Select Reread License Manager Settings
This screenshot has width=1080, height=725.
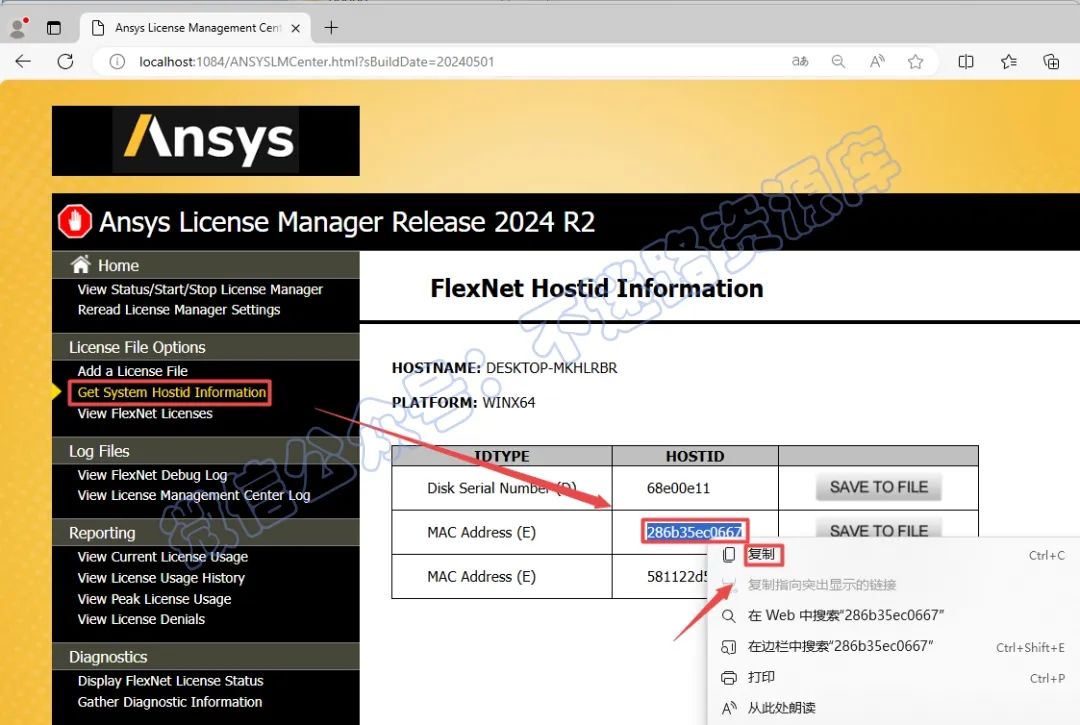pos(179,310)
